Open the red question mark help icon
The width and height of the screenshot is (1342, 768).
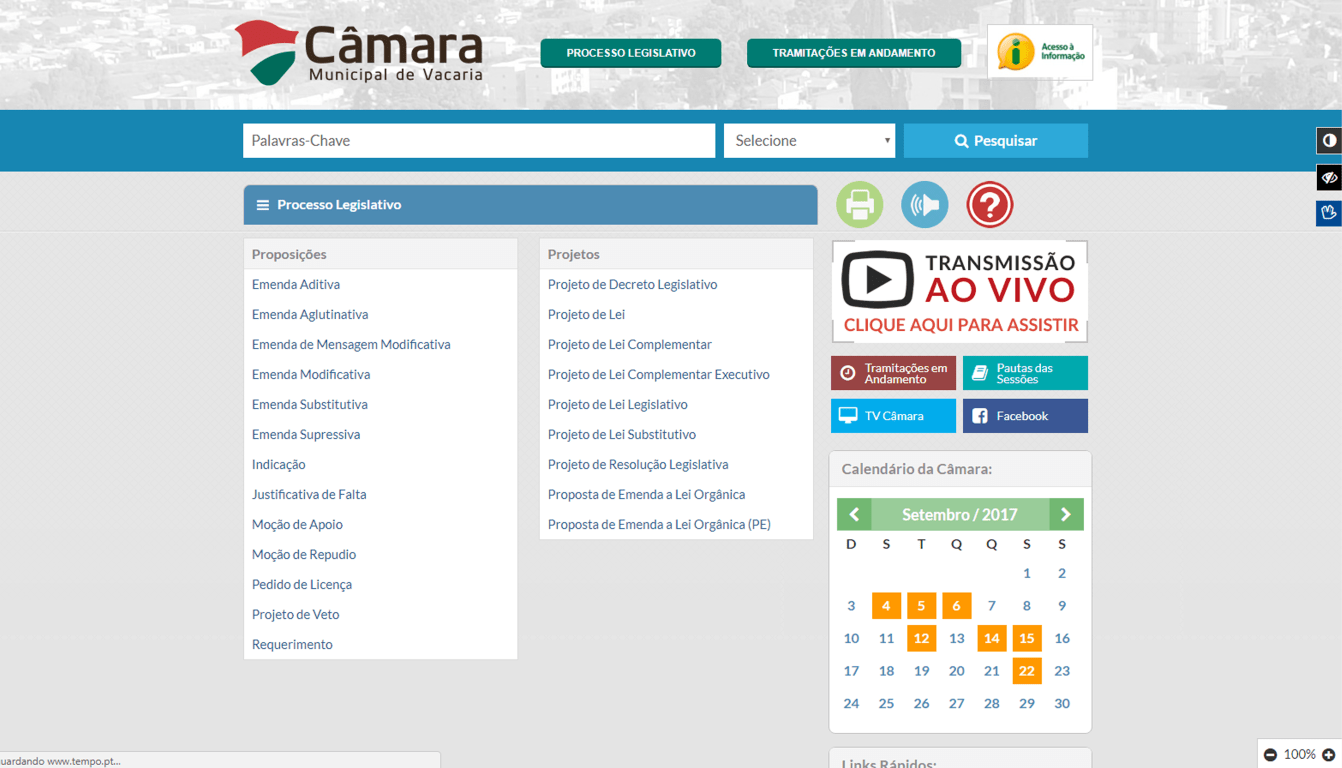(x=989, y=205)
